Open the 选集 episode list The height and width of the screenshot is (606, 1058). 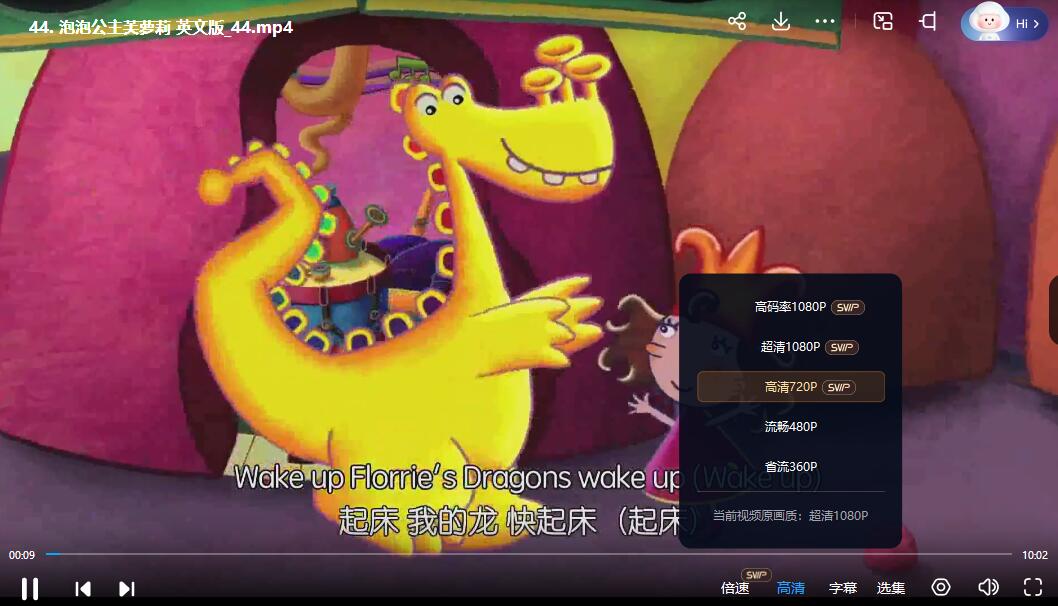pyautogui.click(x=891, y=588)
